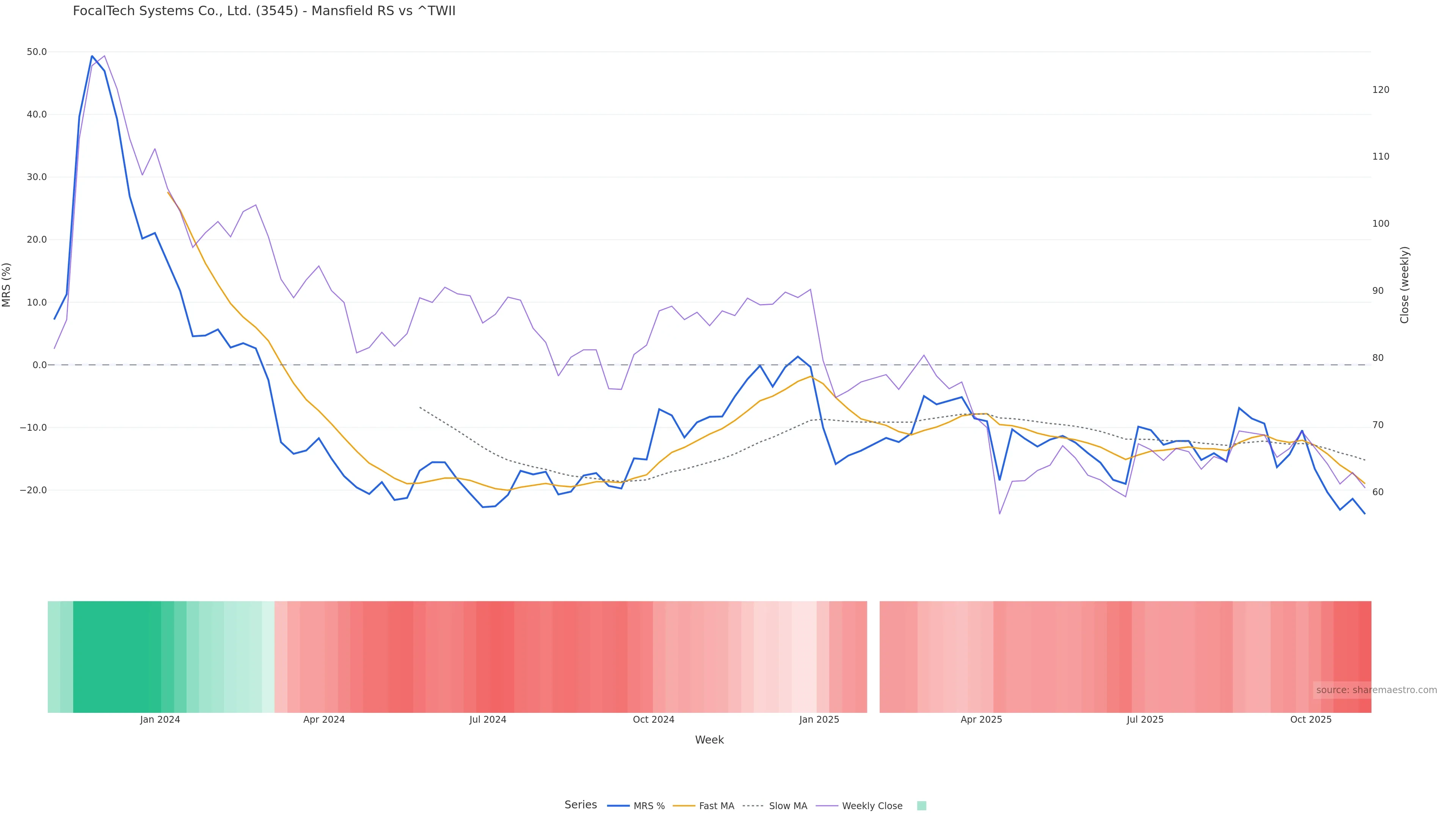Click the Week x-axis title
Viewport: 1456px width, 819px height.
click(709, 741)
